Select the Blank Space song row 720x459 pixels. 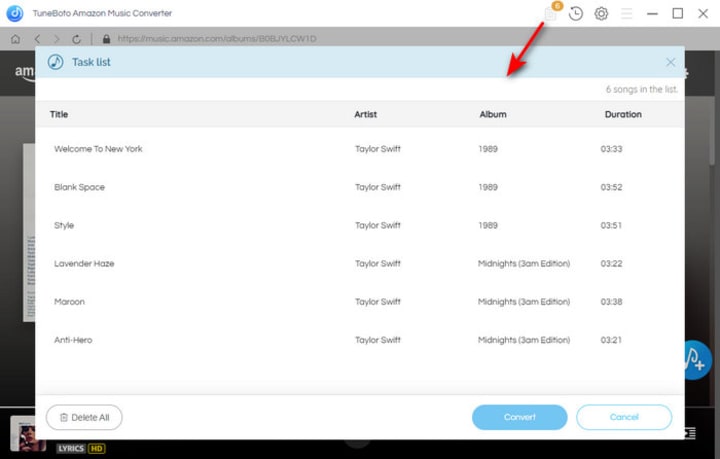pos(360,187)
